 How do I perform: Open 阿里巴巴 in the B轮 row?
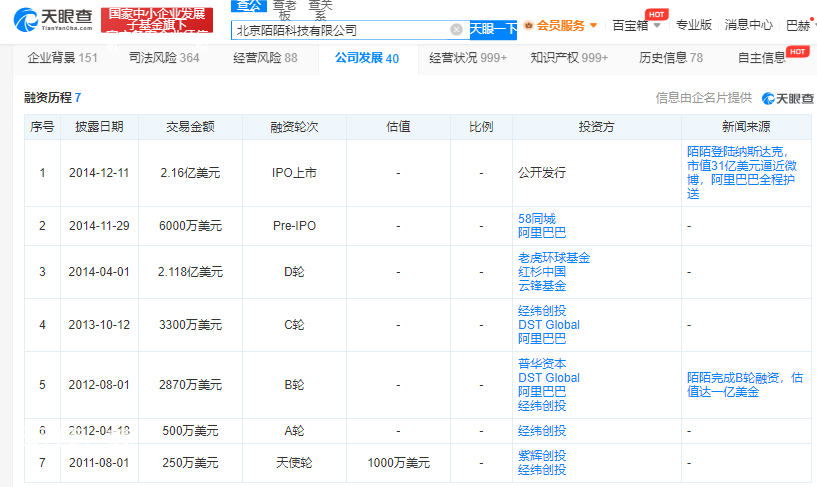tap(542, 392)
